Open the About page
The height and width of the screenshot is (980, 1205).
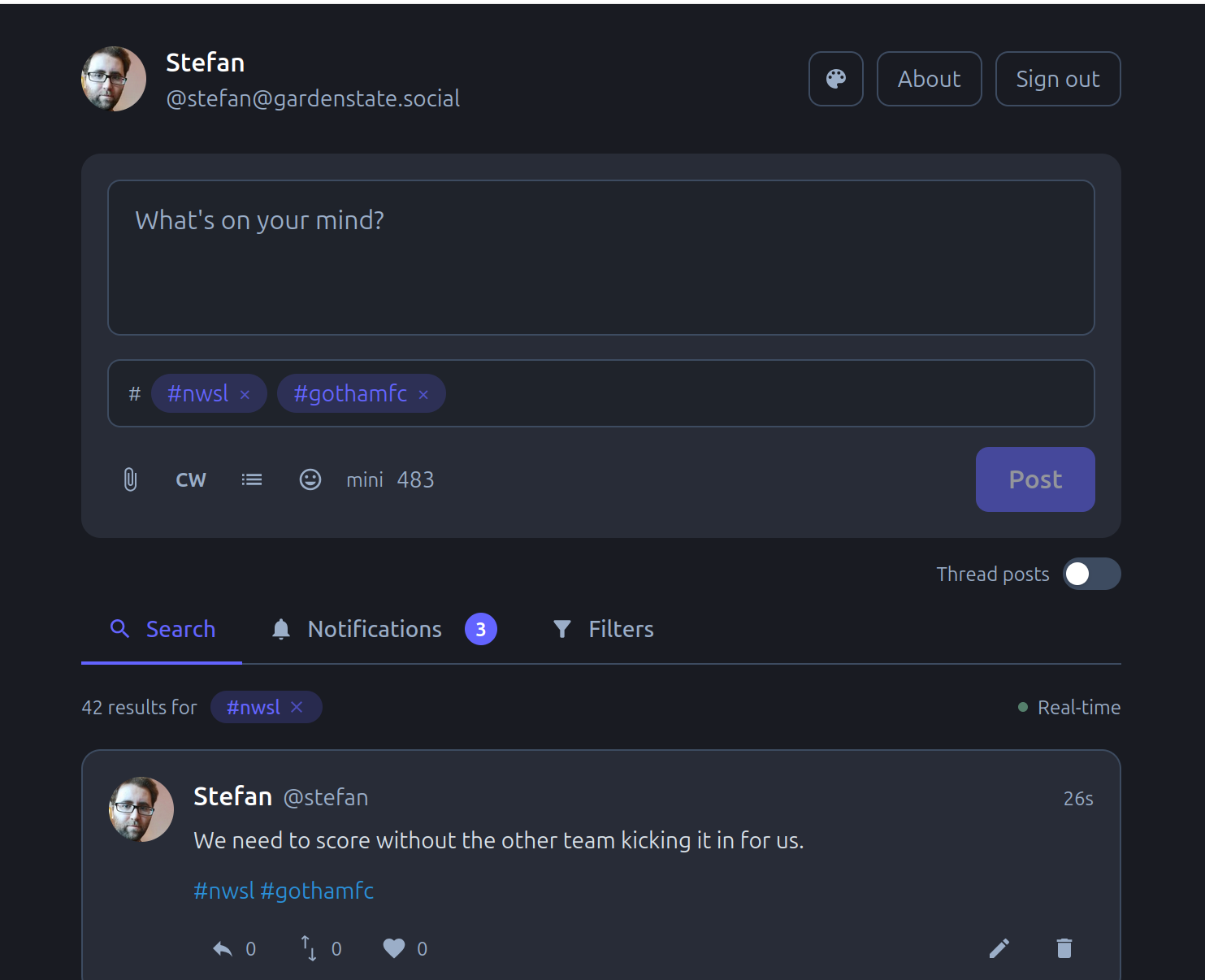point(929,79)
